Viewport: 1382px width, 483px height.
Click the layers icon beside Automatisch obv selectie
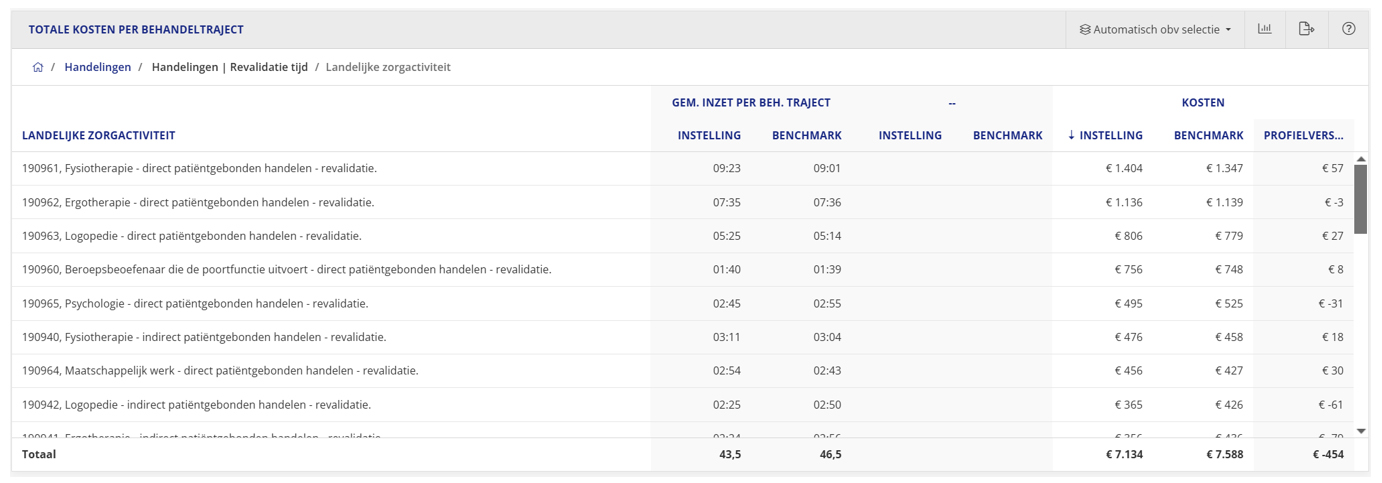point(1085,30)
